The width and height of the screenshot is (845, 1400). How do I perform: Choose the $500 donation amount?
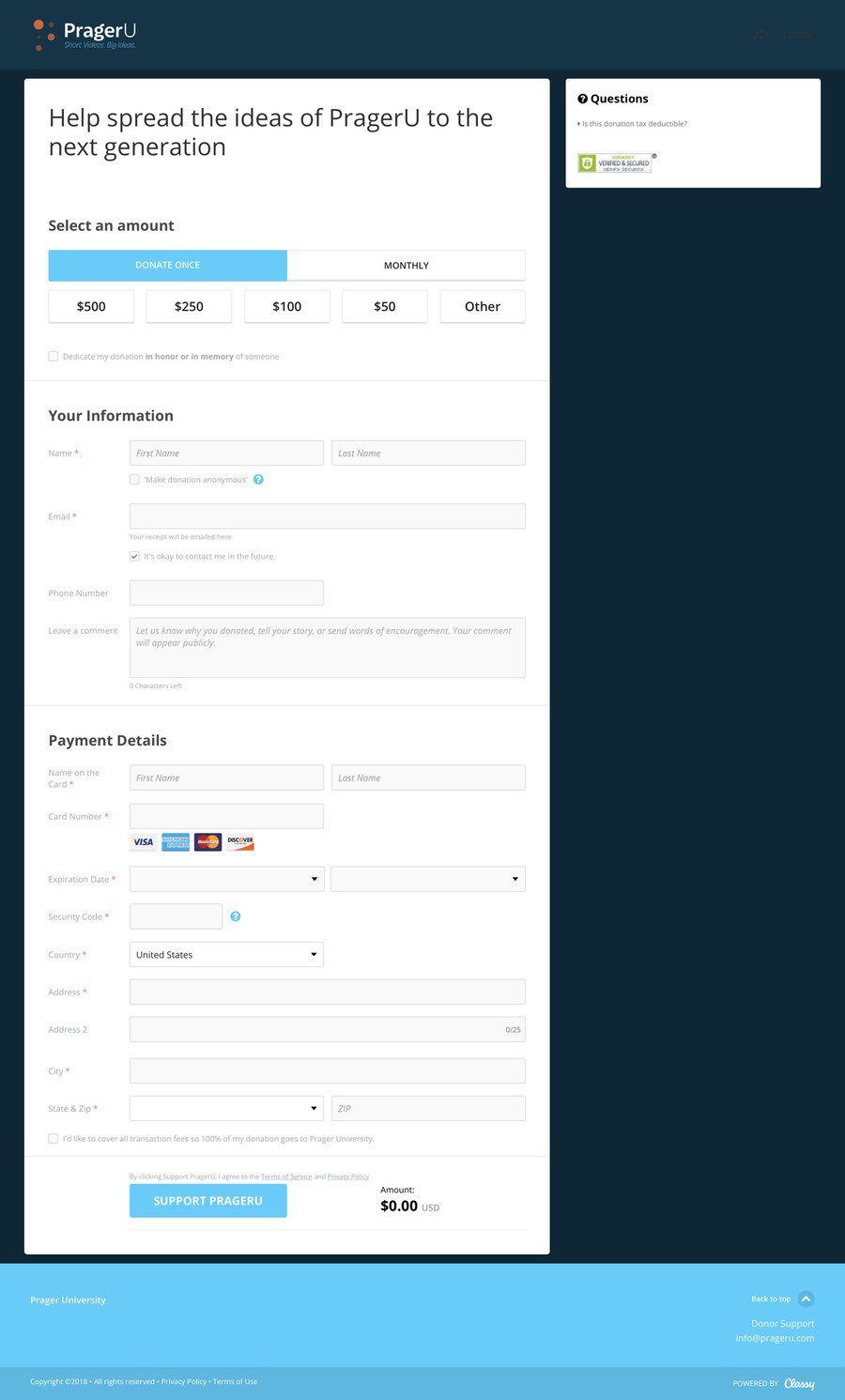pyautogui.click(x=91, y=306)
